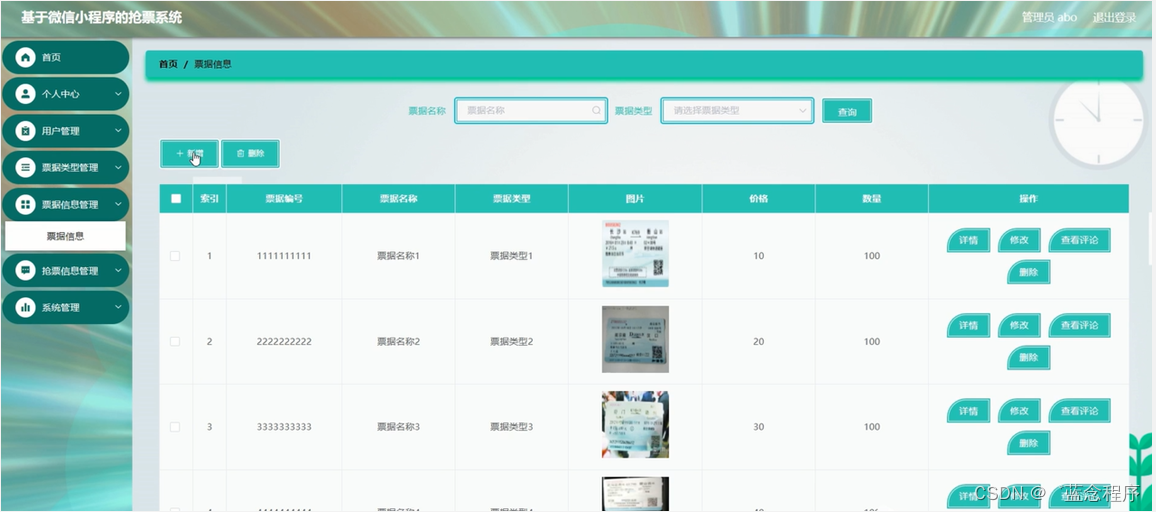This screenshot has height=512, width=1156.
Task: Click 删除 for 票据名称1 row
Action: point(1028,271)
